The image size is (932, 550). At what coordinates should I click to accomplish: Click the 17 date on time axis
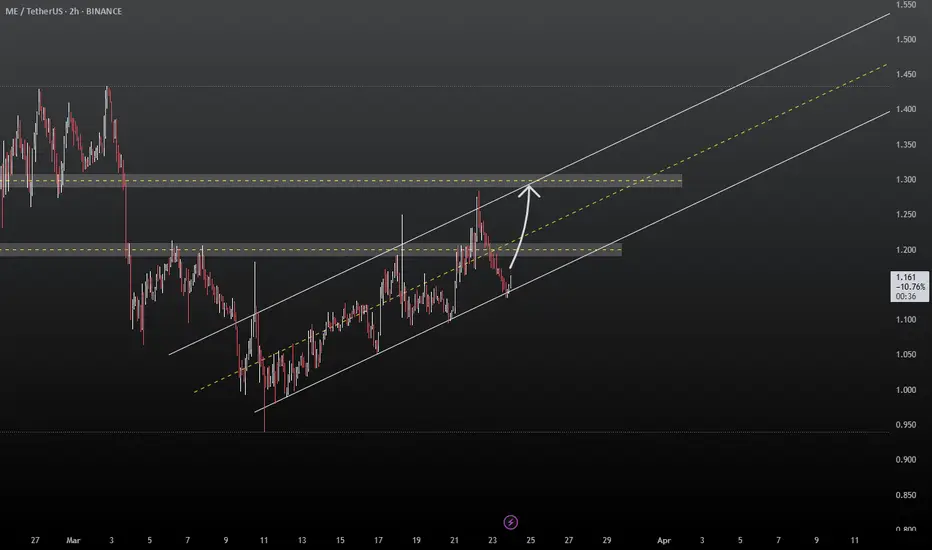pyautogui.click(x=378, y=540)
